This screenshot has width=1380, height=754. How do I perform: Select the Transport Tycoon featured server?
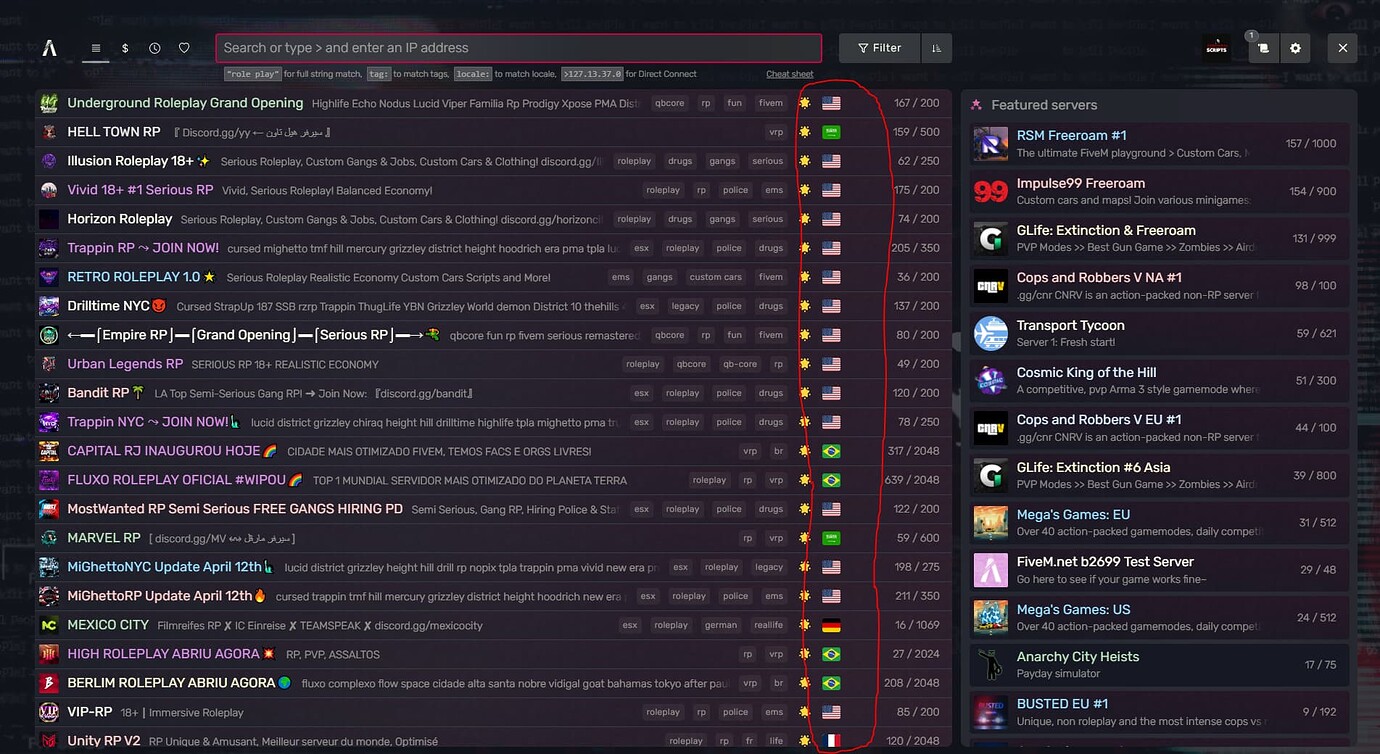coord(1100,331)
